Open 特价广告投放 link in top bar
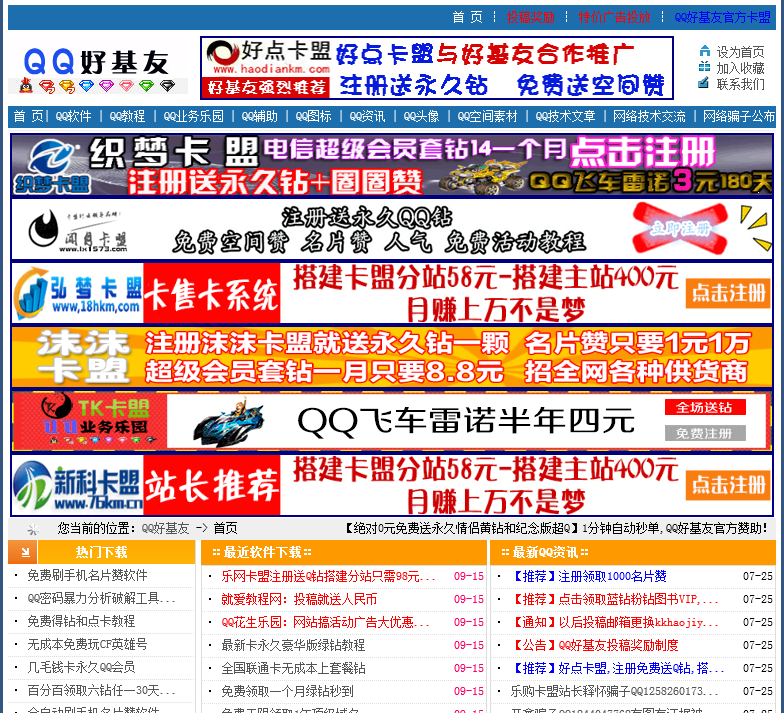This screenshot has width=784, height=713. (x=614, y=18)
